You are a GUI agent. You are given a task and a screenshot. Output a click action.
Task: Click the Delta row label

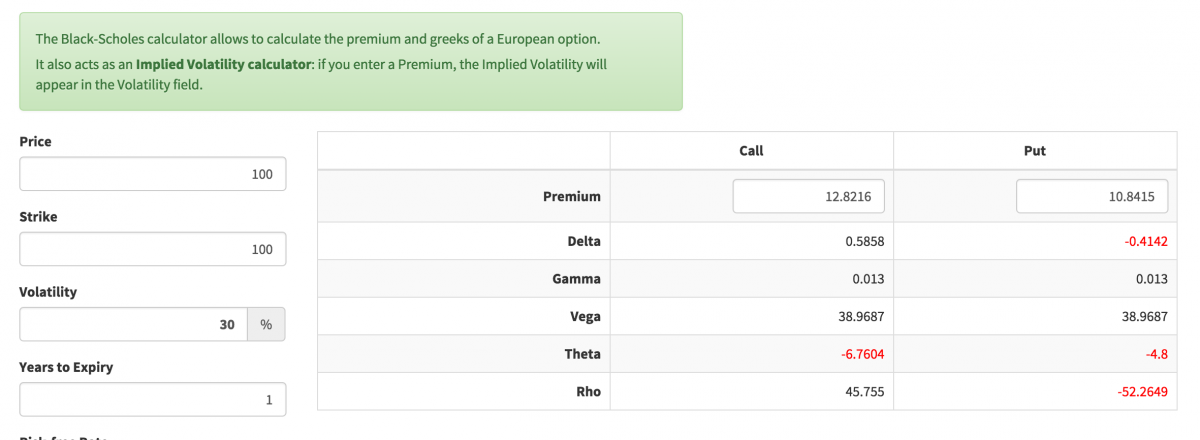pyautogui.click(x=583, y=241)
